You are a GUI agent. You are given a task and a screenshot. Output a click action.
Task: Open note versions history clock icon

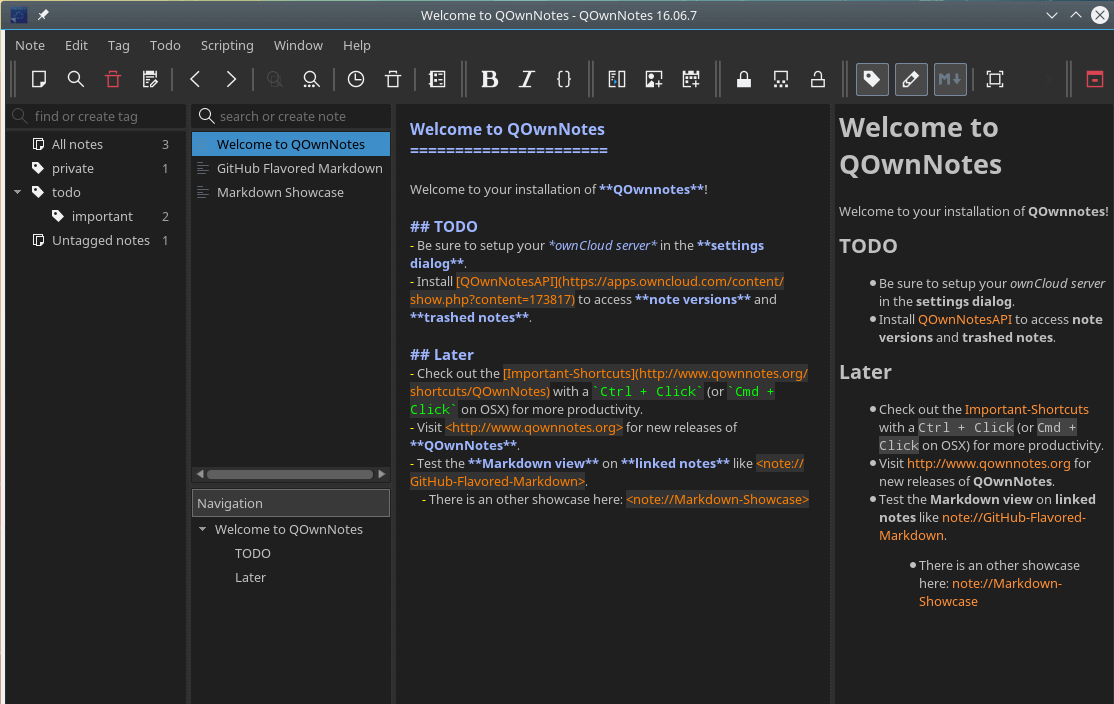(356, 79)
